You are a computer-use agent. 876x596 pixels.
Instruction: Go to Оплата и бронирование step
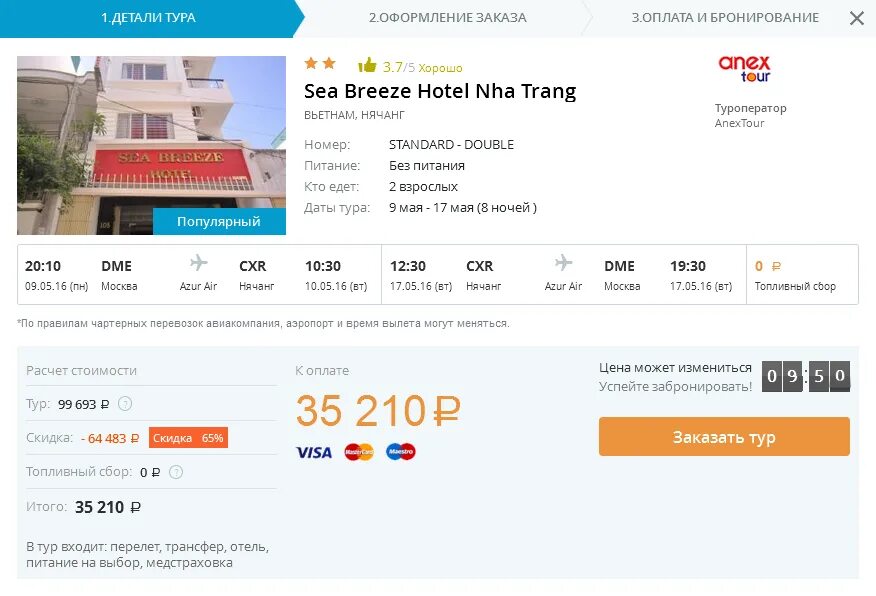point(725,18)
